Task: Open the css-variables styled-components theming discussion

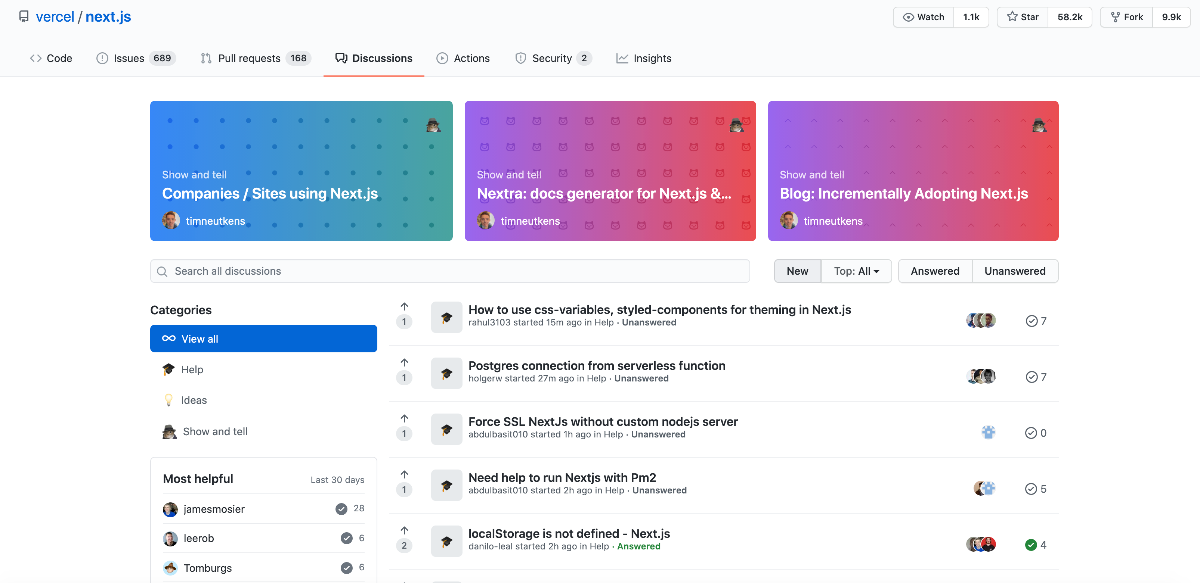Action: (660, 310)
